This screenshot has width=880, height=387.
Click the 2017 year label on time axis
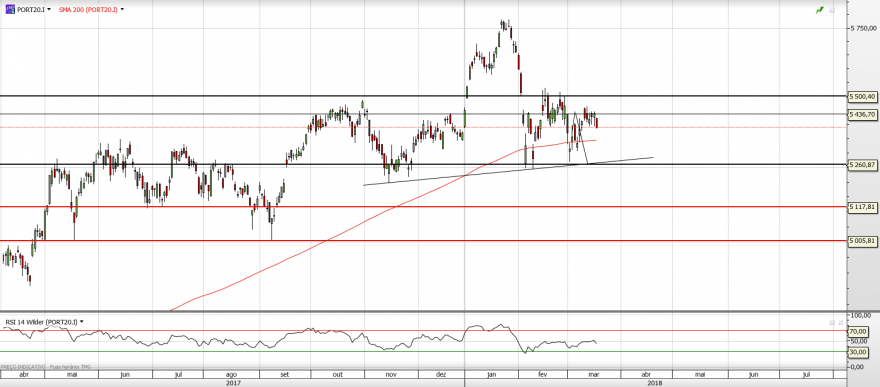[x=233, y=383]
